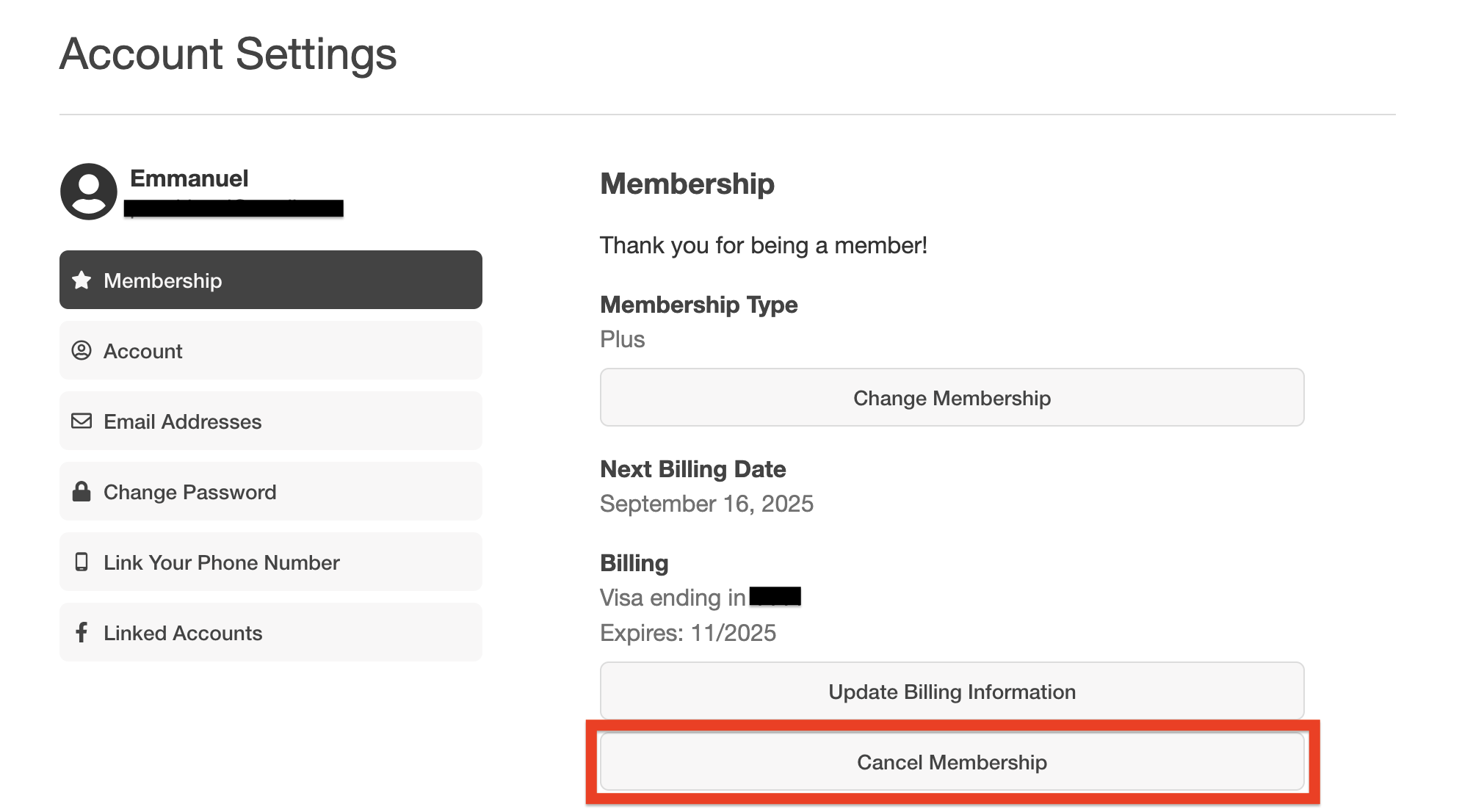Click the 'September 16, 2025' billing date
The width and height of the screenshot is (1473, 812).
click(x=706, y=504)
